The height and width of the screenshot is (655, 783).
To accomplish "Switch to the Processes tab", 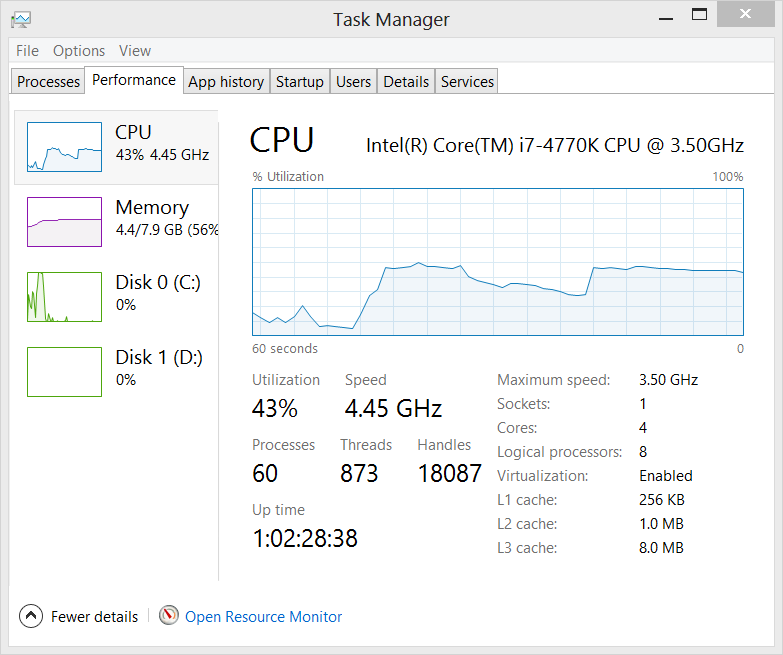I will tap(48, 81).
